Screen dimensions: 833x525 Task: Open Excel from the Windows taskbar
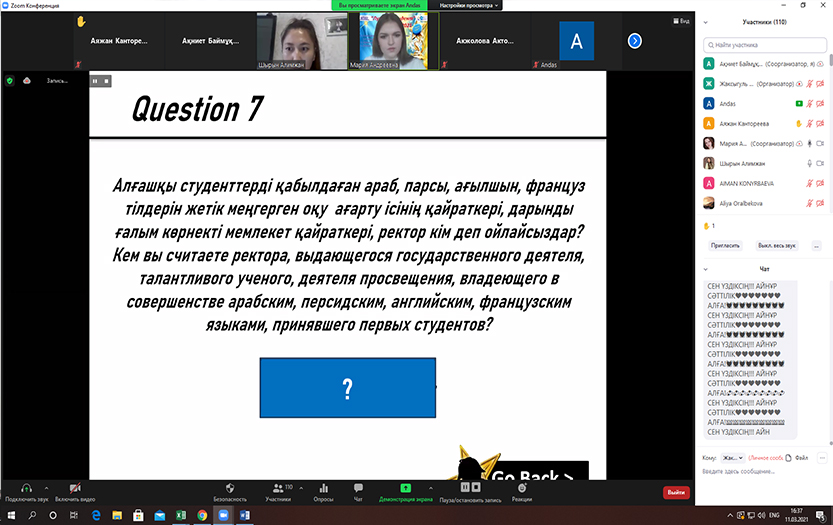(x=181, y=516)
